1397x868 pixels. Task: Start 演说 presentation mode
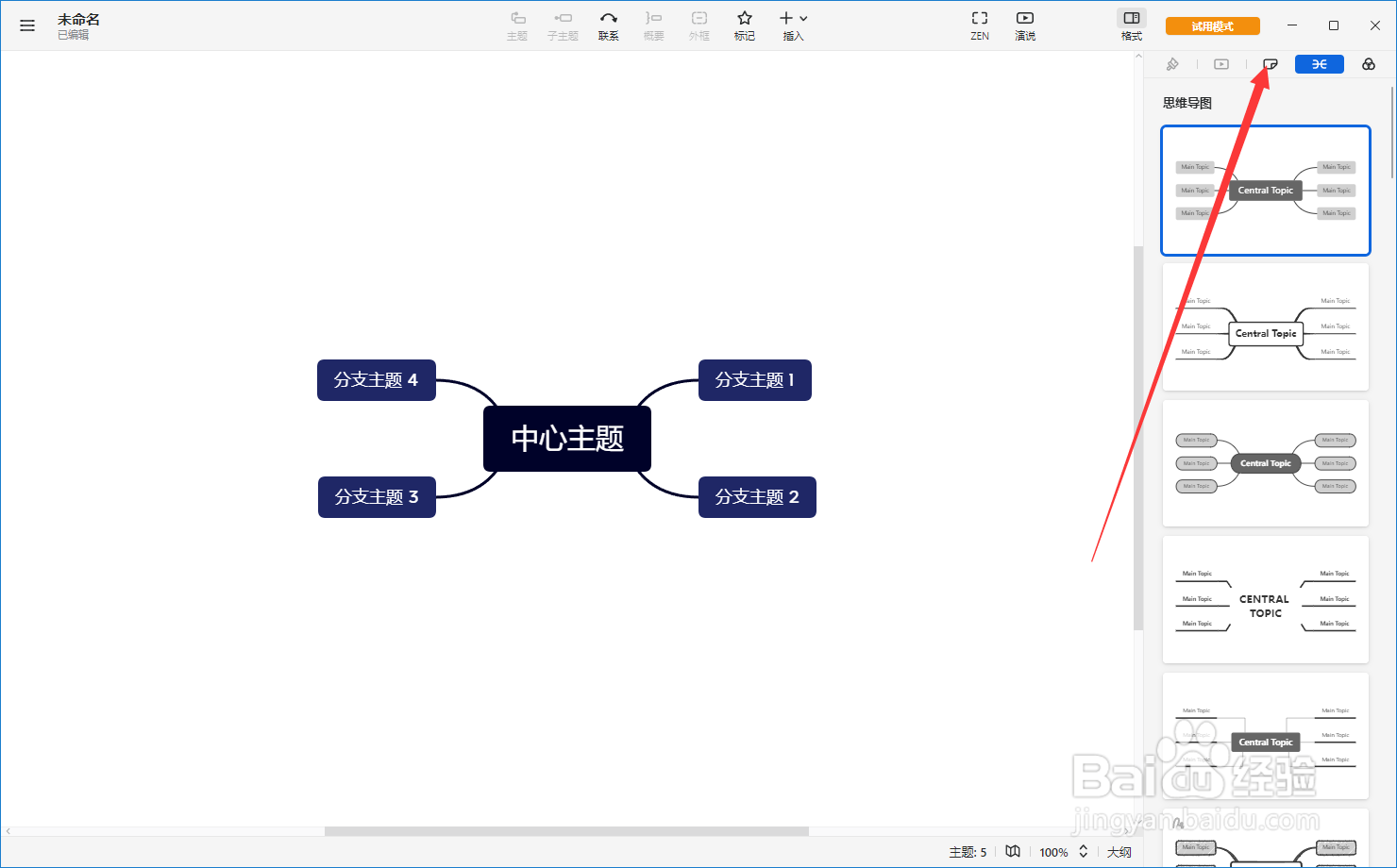pos(1025,25)
